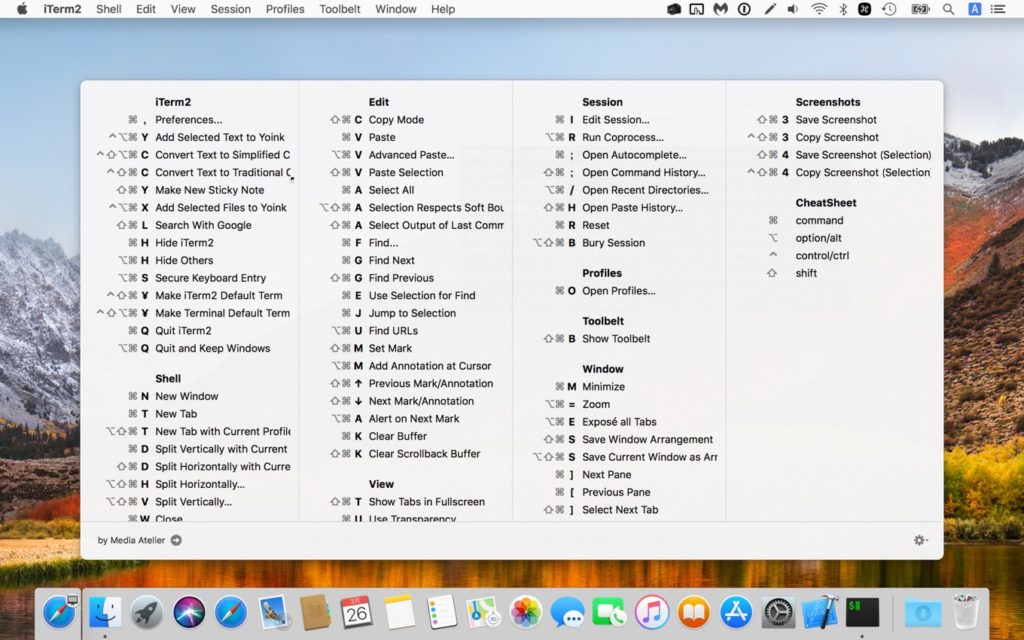Screen dimensions: 1024x640
Task: Choose Save Window Arrangement entry
Action: [x=647, y=440]
